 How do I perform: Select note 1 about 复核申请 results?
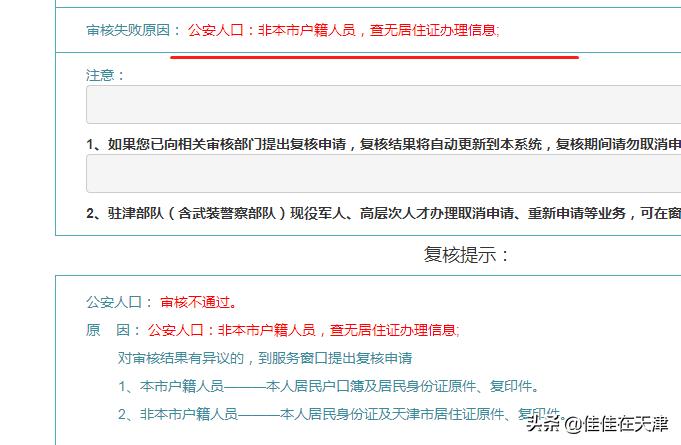tap(383, 144)
